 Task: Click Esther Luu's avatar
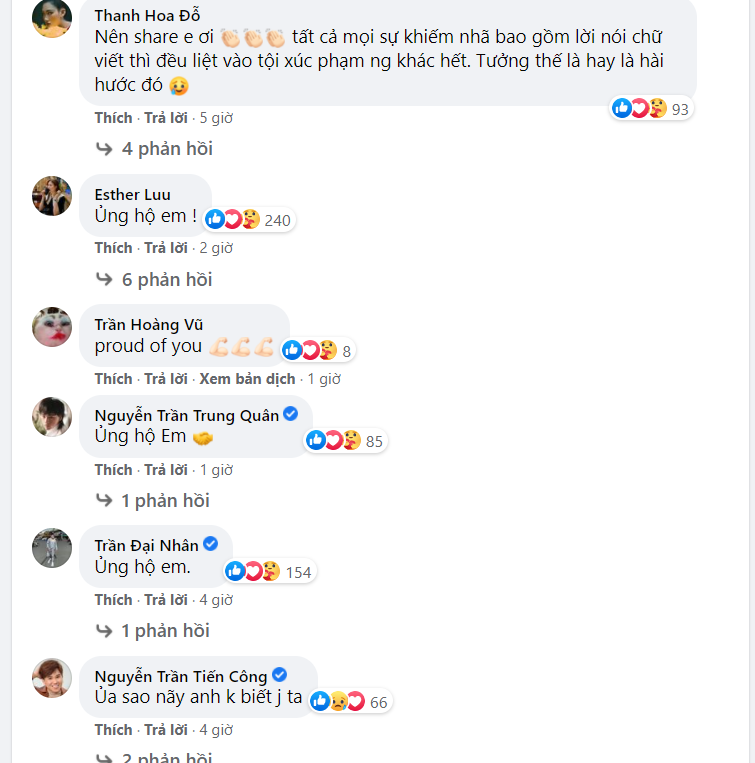pos(52,196)
